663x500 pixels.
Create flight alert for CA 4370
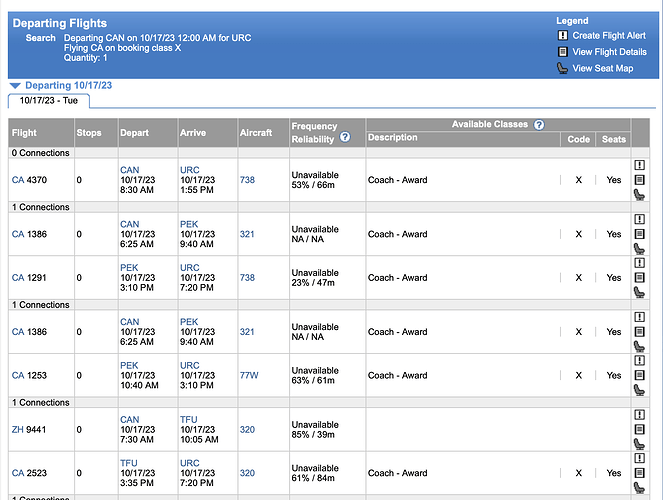[639, 165]
